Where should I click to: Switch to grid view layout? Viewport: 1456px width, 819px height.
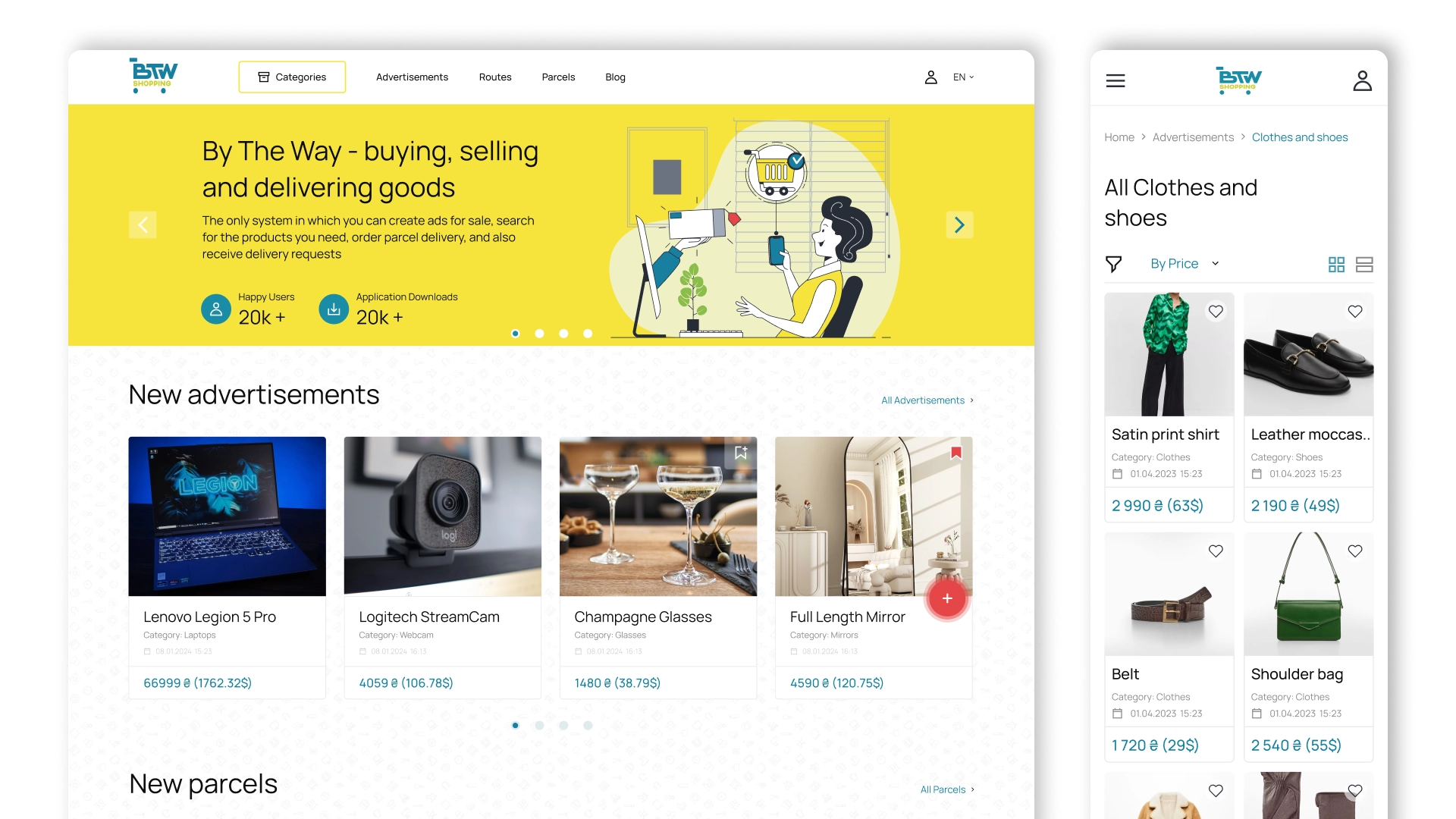click(x=1336, y=265)
